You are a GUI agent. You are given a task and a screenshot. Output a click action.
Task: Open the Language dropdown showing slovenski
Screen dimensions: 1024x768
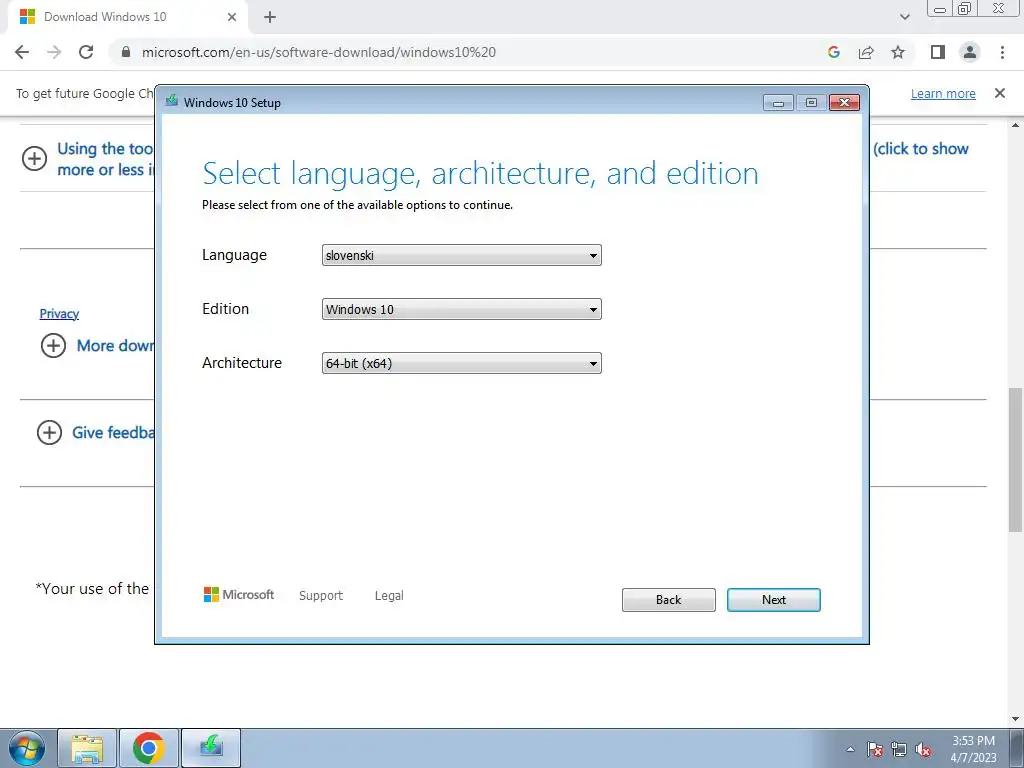tap(462, 255)
